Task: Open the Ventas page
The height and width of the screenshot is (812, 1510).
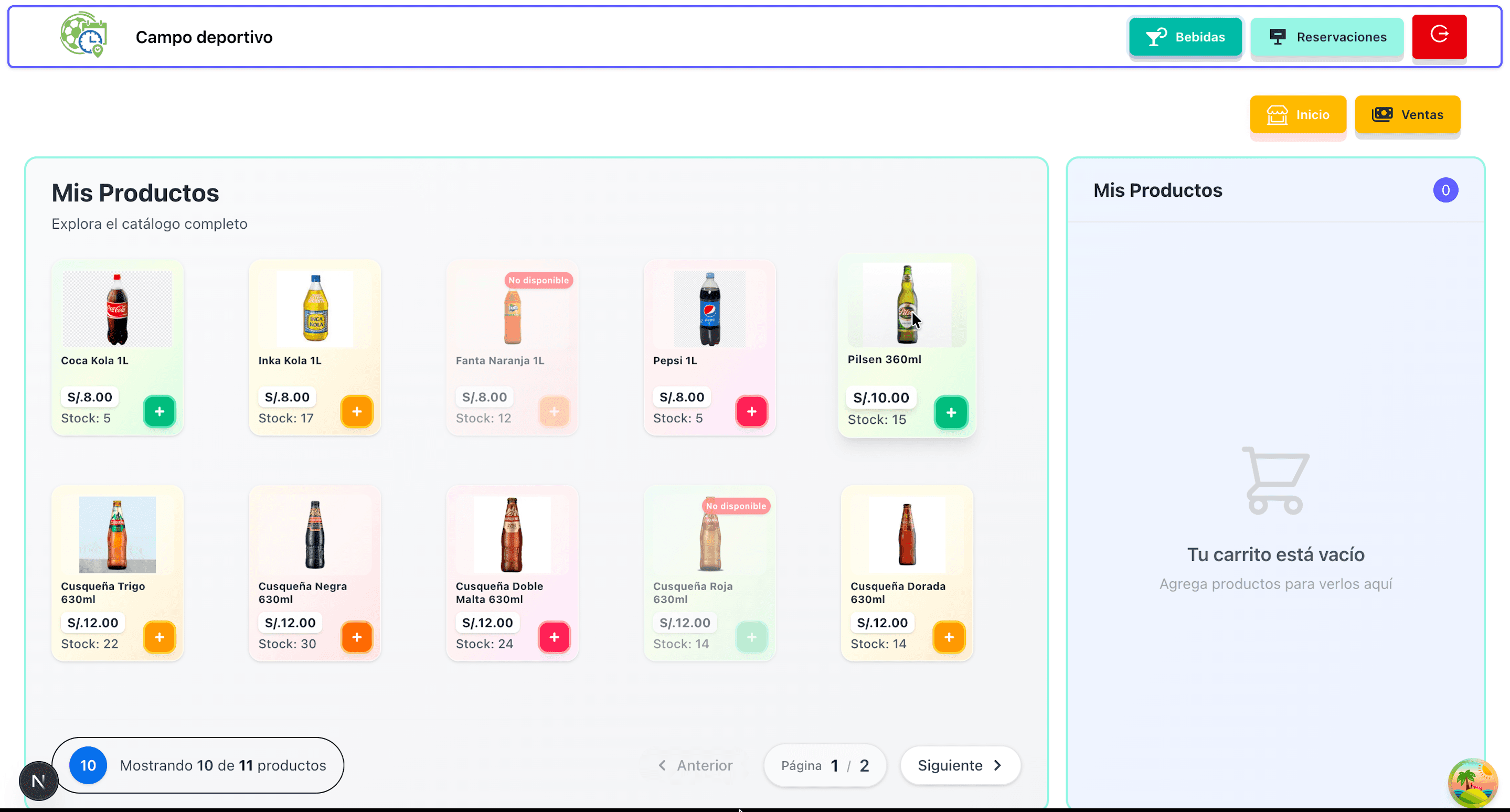Action: pos(1407,114)
